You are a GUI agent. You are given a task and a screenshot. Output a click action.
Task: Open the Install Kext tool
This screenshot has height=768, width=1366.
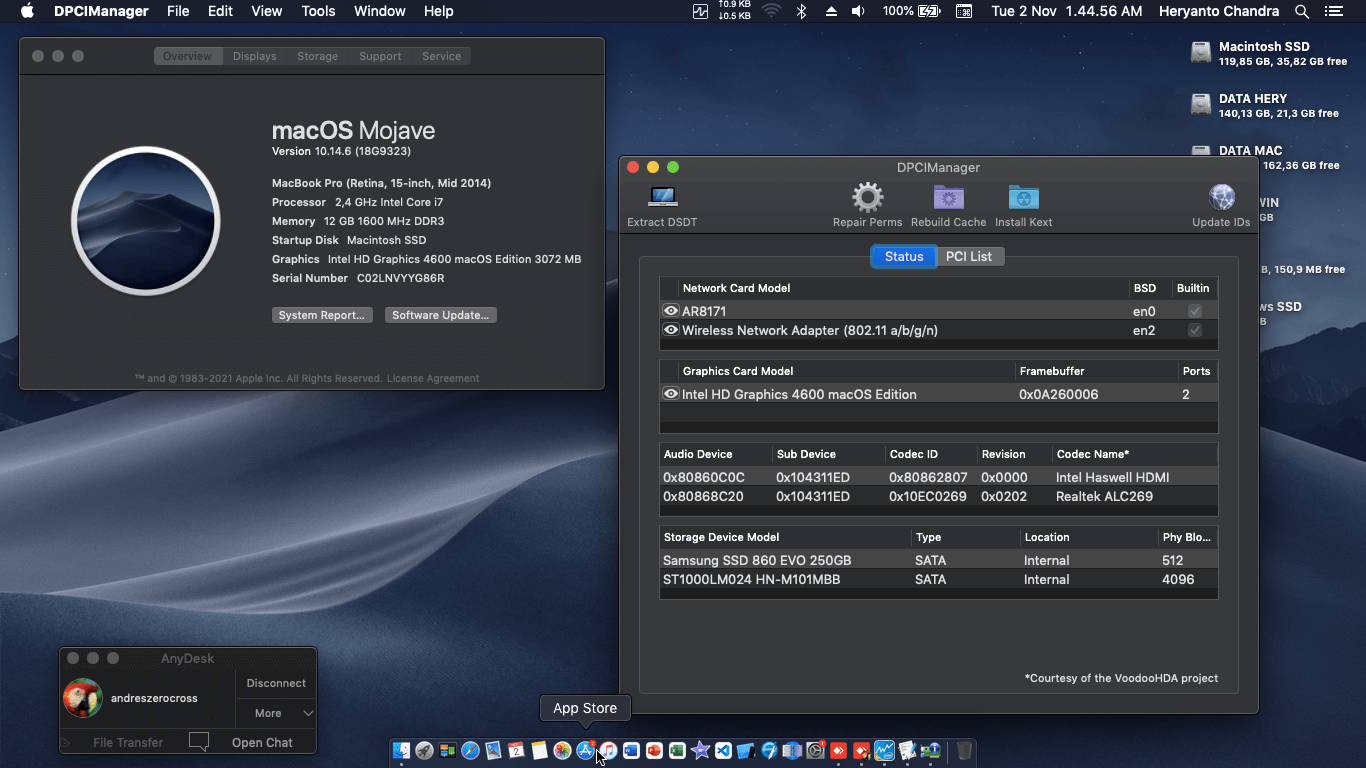tap(1023, 197)
